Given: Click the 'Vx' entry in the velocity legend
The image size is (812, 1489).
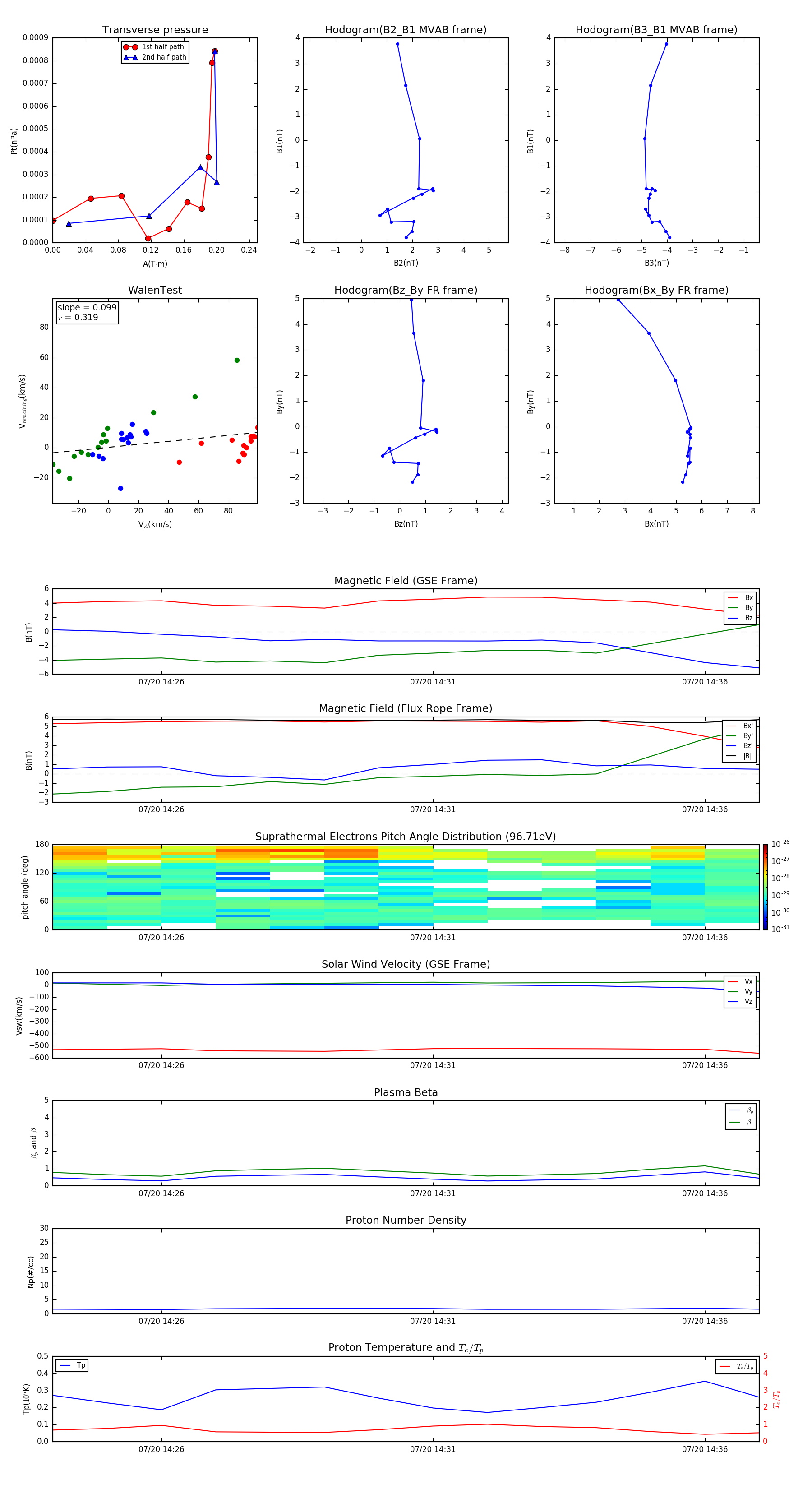Looking at the screenshot, I should pyautogui.click(x=741, y=981).
